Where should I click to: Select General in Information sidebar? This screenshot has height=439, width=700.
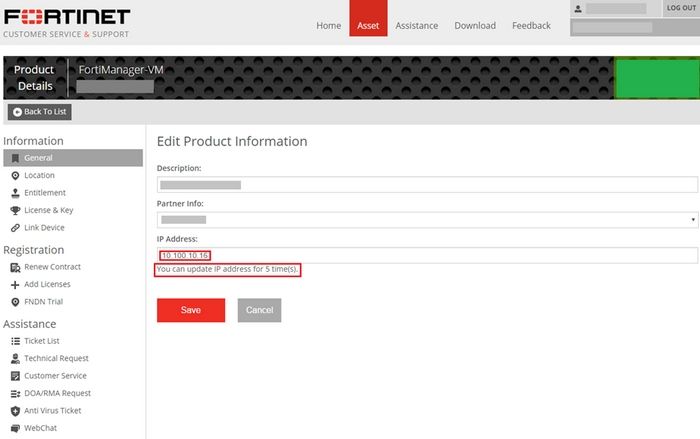73,158
